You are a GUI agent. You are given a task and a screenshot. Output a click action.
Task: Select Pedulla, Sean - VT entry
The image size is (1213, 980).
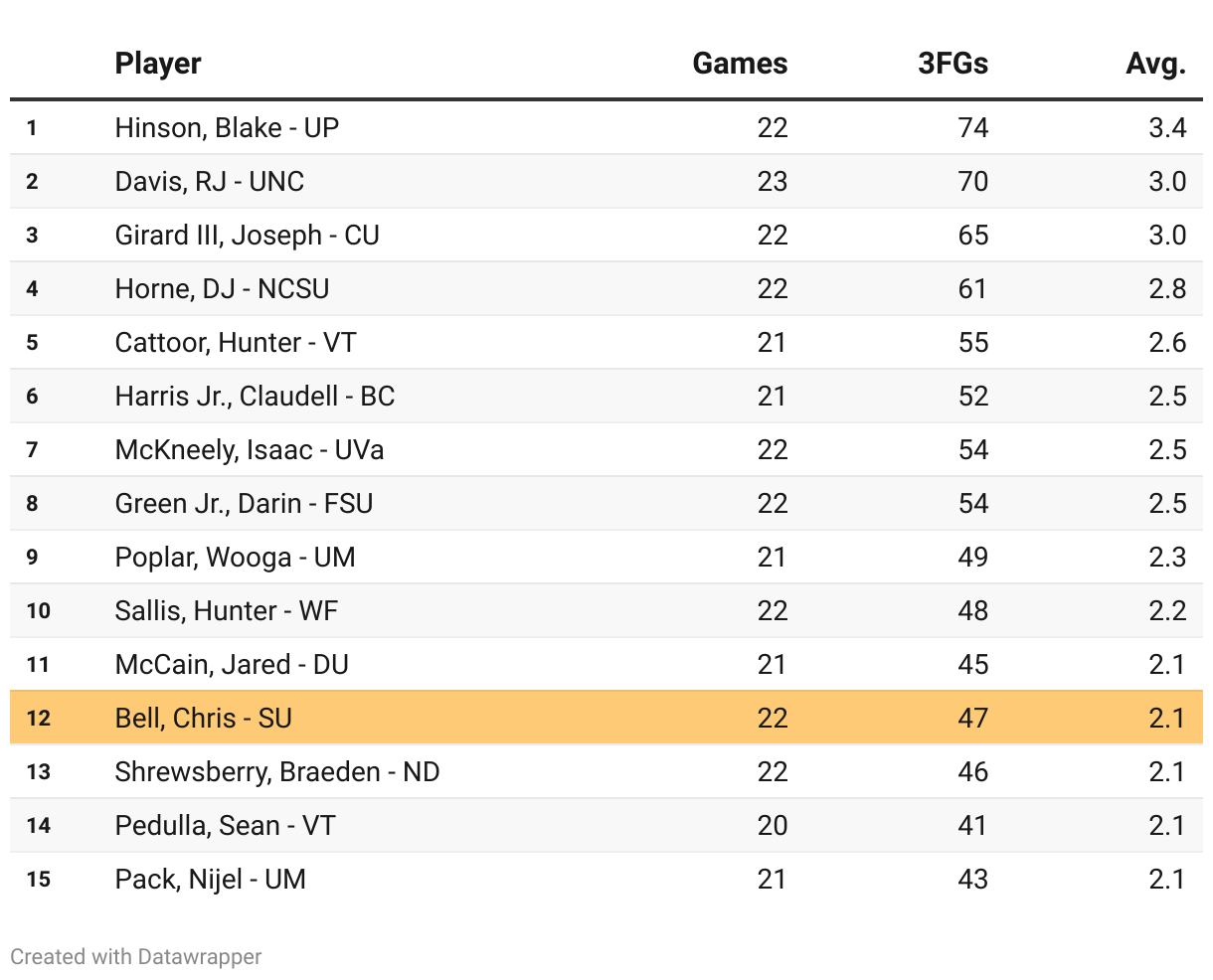click(226, 826)
